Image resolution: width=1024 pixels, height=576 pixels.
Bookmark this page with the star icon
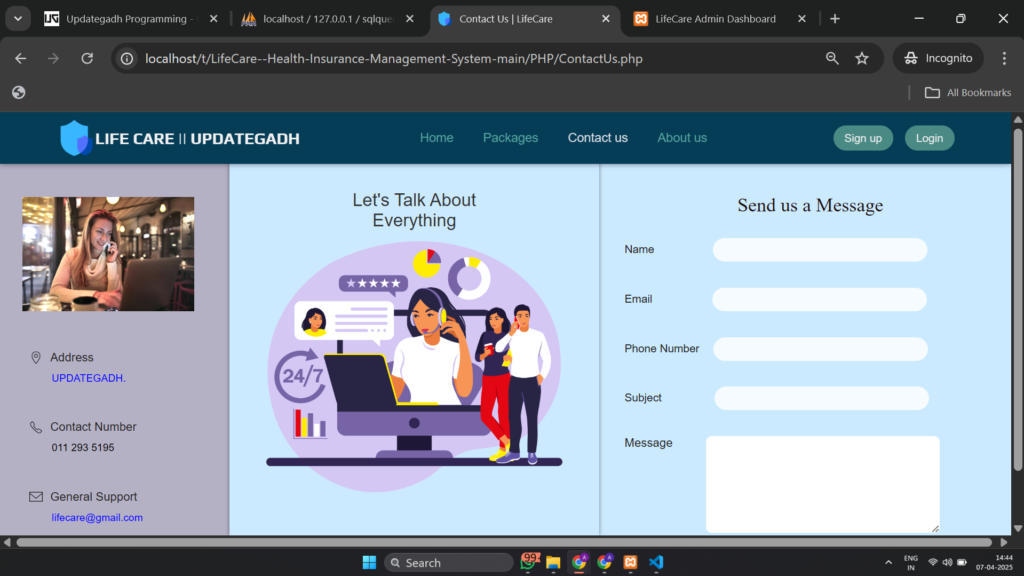pos(862,58)
